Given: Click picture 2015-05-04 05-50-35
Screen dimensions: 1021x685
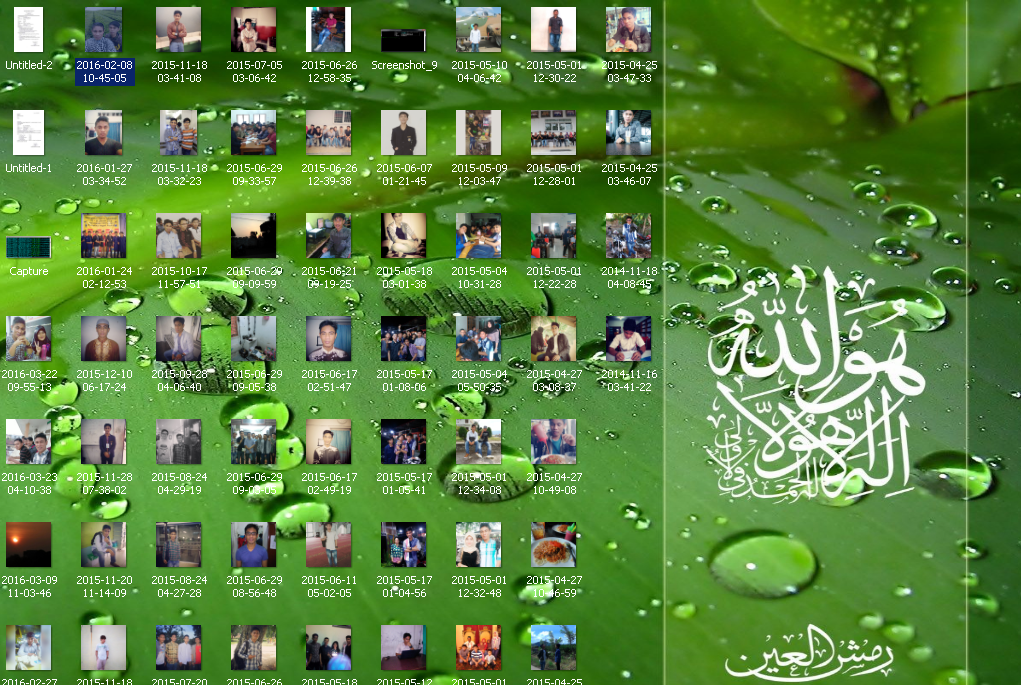Looking at the screenshot, I should (479, 339).
